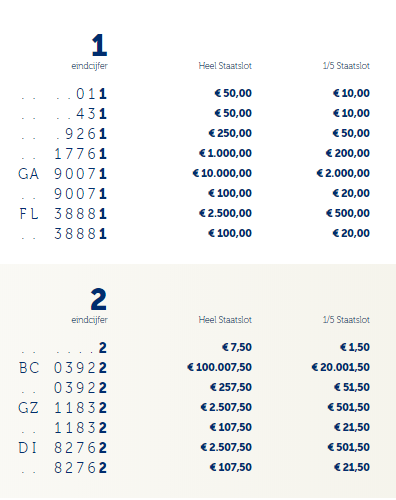Select the € 100.007,50 prize amount

click(219, 367)
